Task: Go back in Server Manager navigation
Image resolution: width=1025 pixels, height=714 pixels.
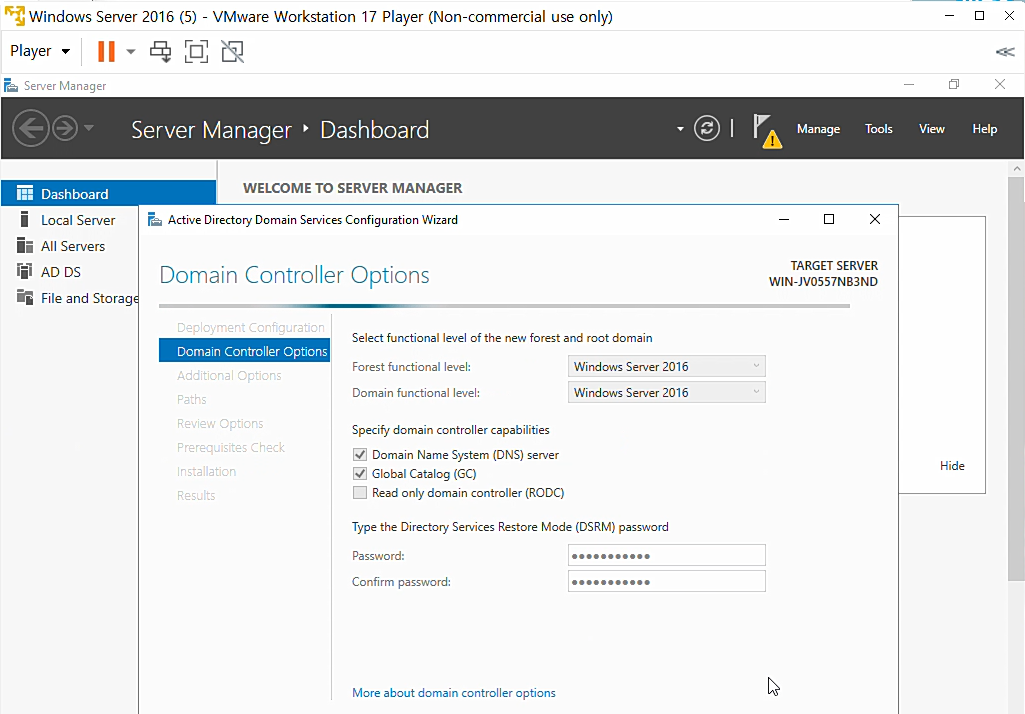Action: click(31, 128)
